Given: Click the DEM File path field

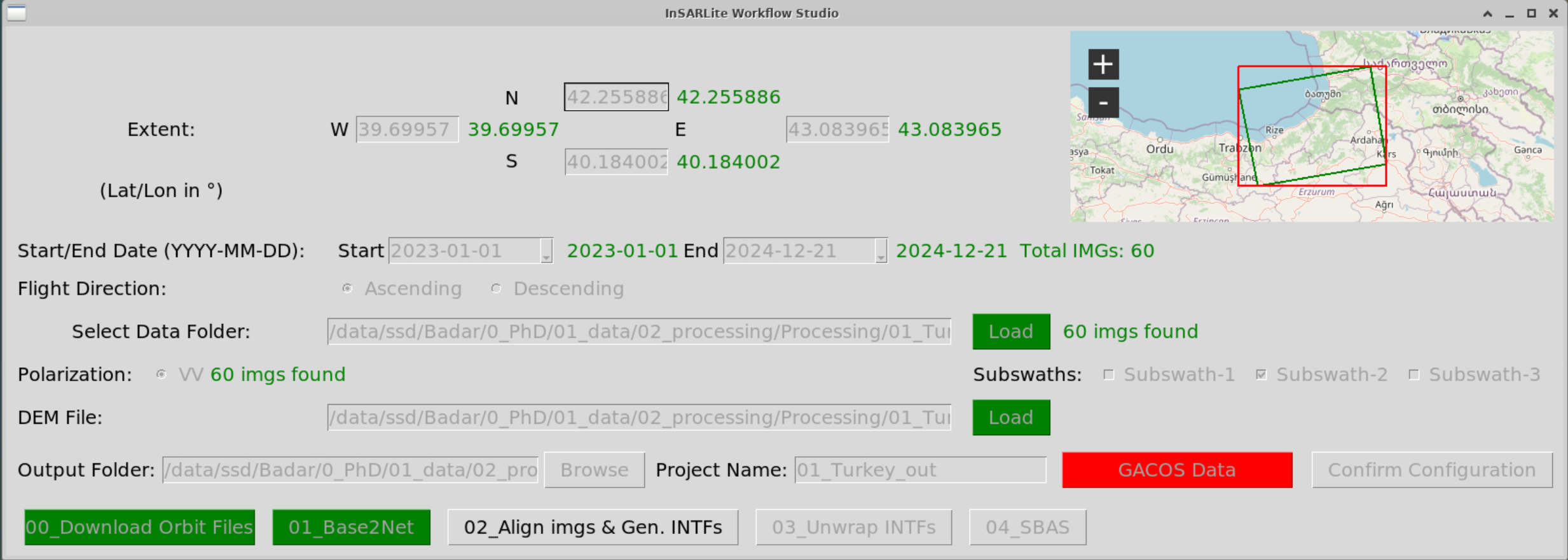Looking at the screenshot, I should 639,417.
